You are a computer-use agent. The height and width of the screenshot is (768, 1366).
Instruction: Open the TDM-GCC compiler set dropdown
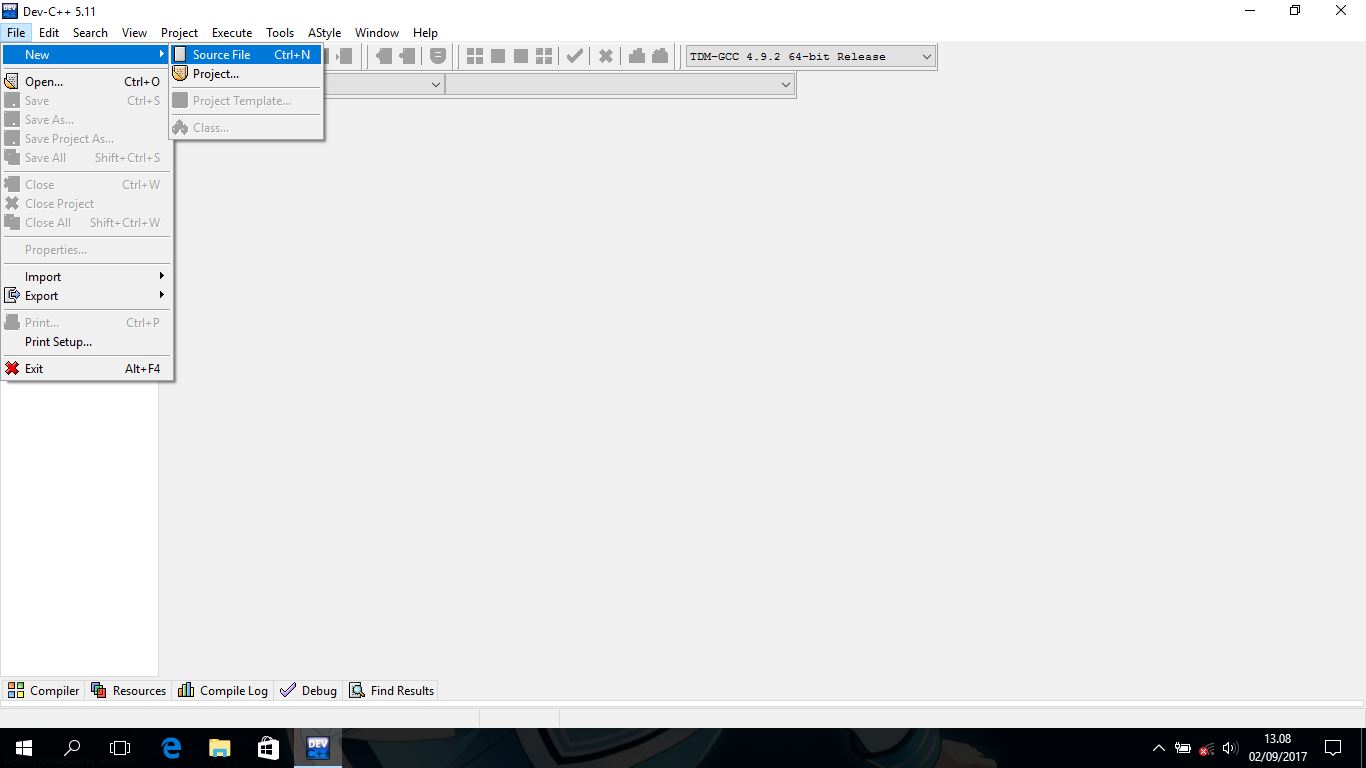click(811, 57)
